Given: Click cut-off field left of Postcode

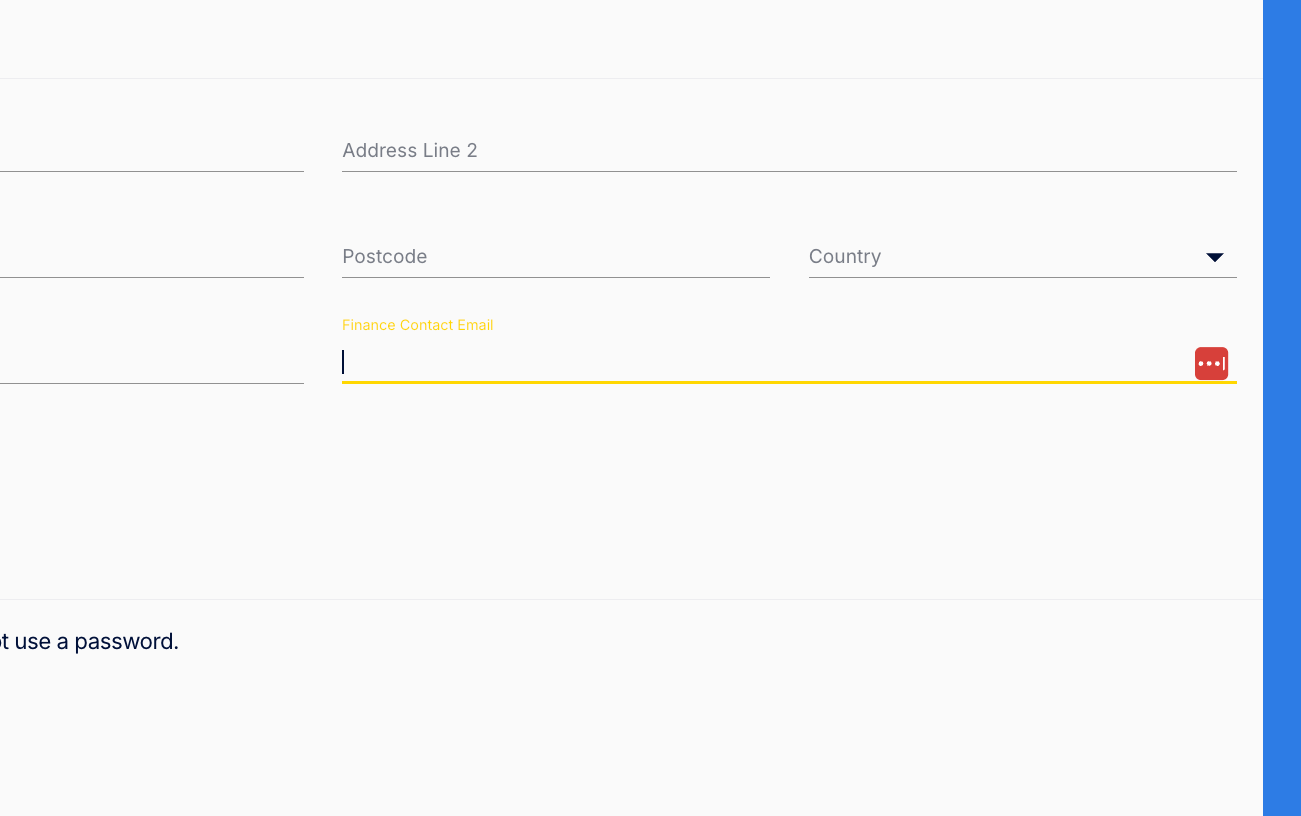Looking at the screenshot, I should 152,257.
